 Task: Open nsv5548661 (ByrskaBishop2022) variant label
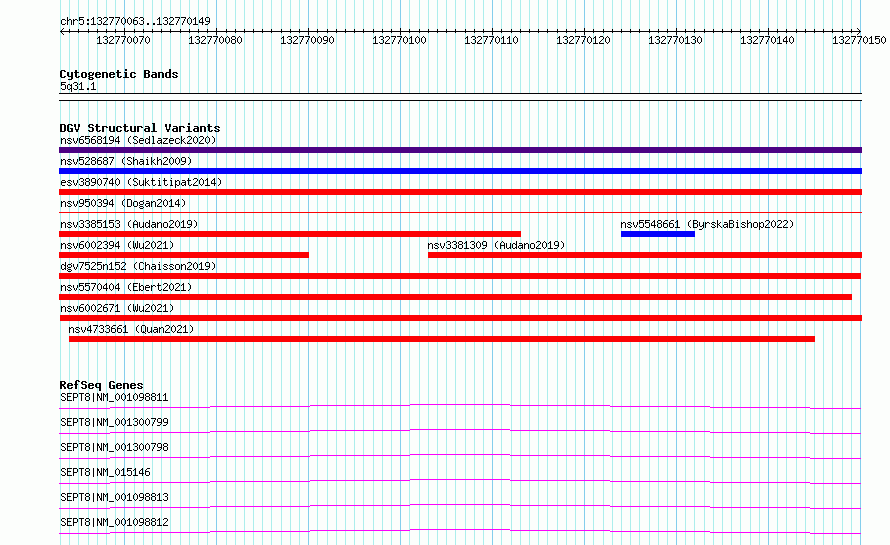pyautogui.click(x=707, y=224)
